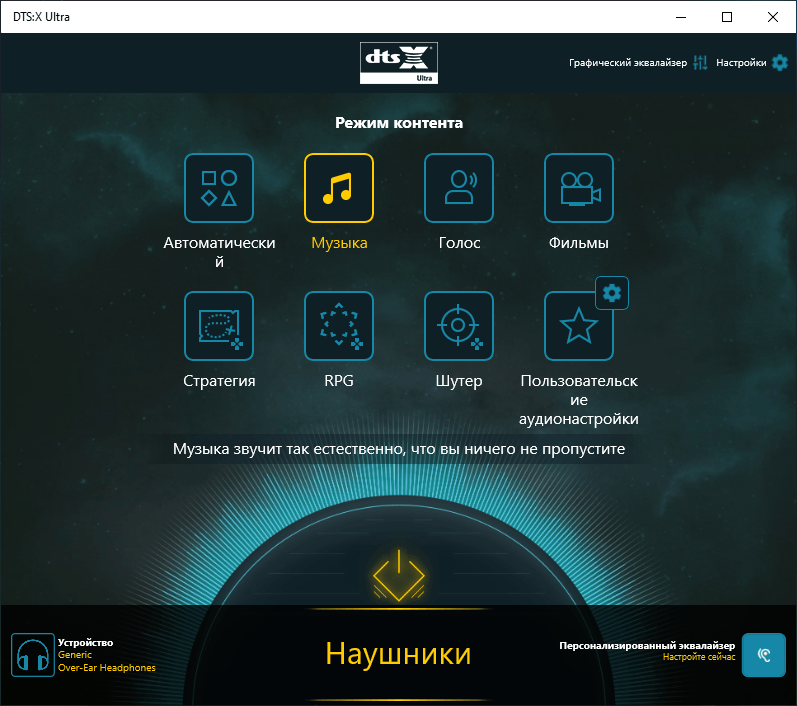Click the Устройство heading

tap(85, 642)
